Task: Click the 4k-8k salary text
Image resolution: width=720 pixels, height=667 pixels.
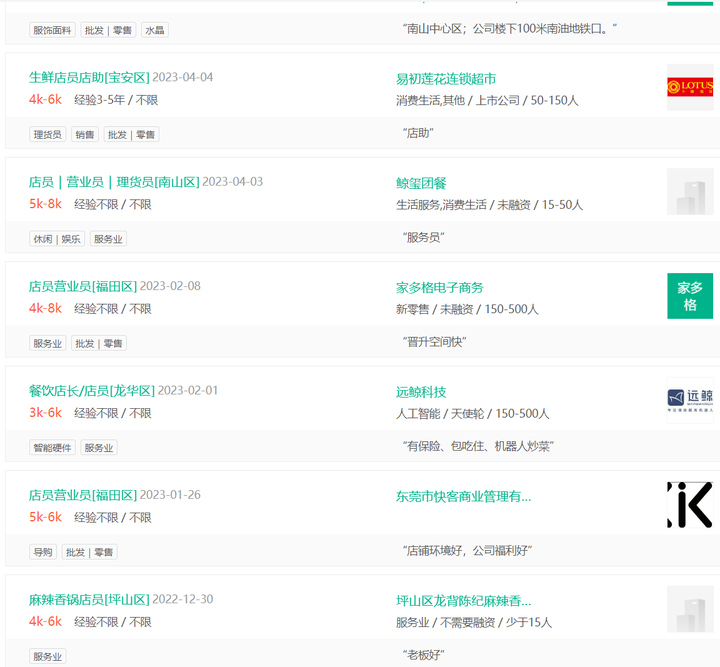Action: pos(45,308)
